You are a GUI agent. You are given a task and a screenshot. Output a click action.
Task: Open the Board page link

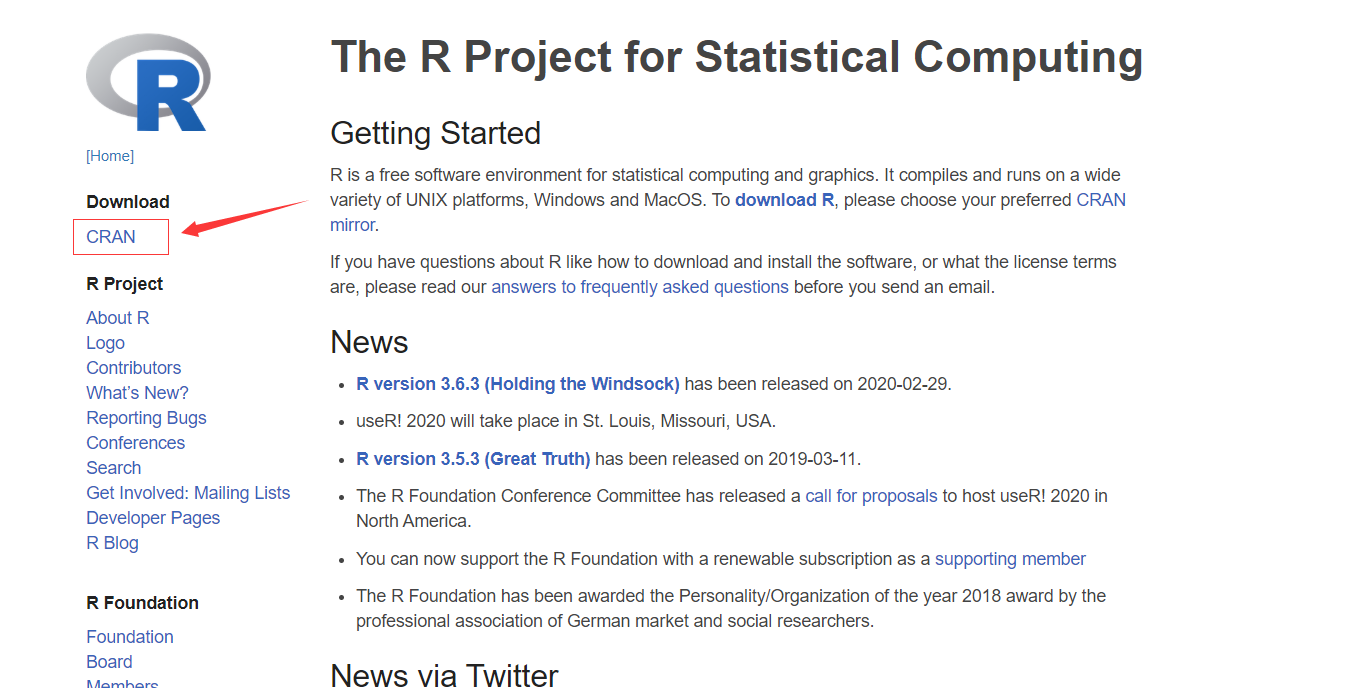point(109,662)
